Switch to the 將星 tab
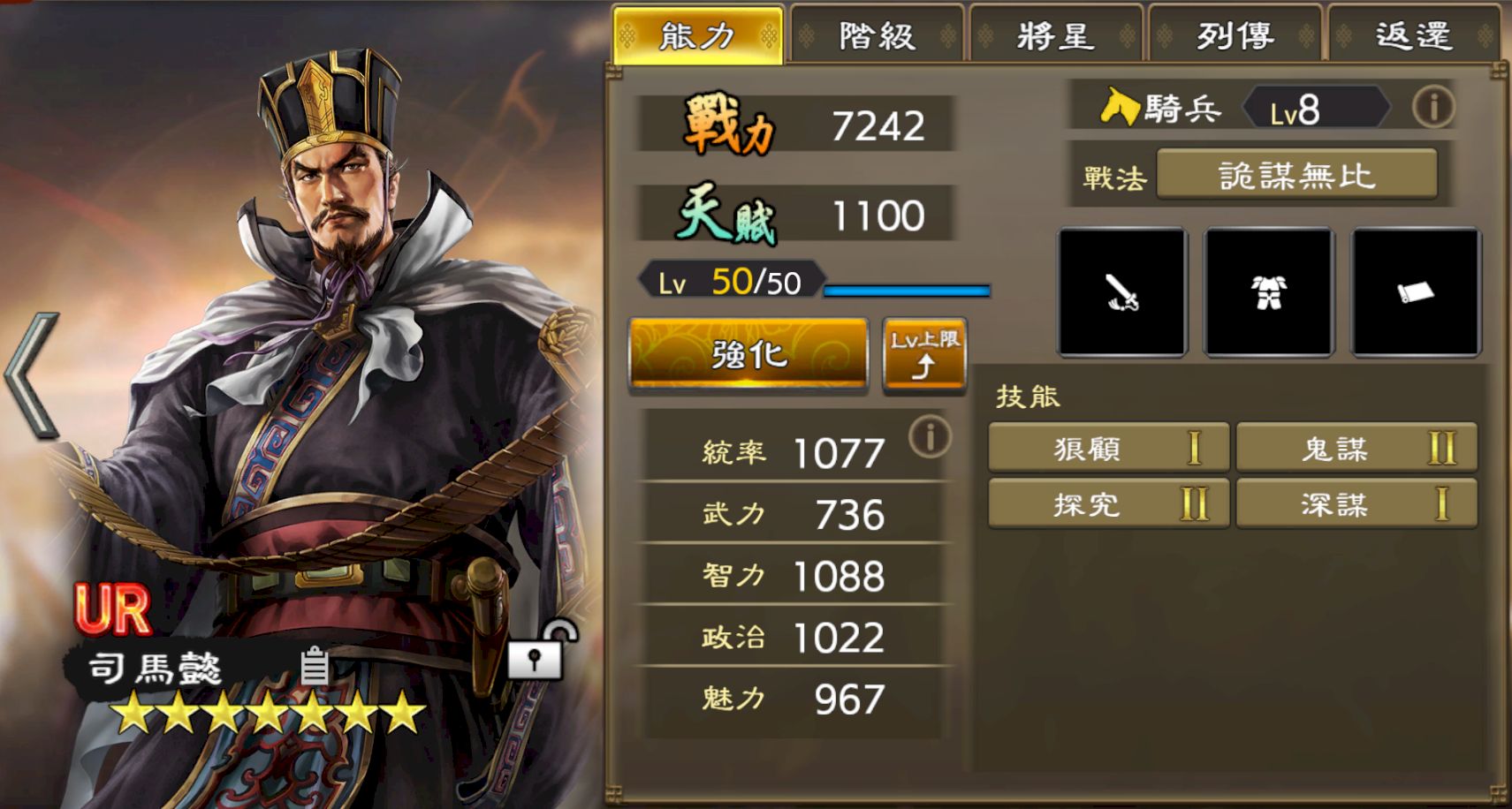Viewport: 1512px width, 809px height. click(1056, 35)
